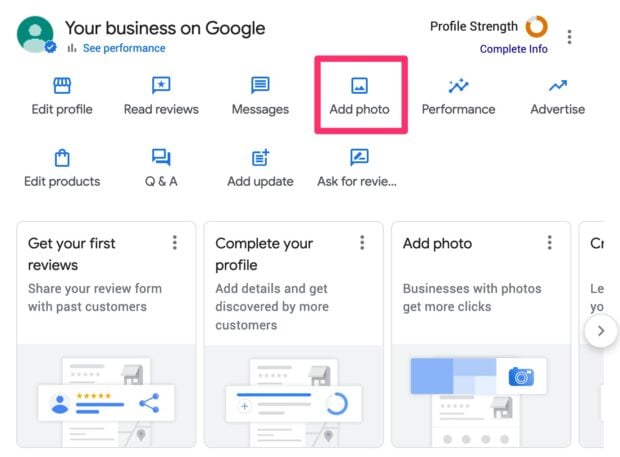Open options menu on Complete your profile card
The width and height of the screenshot is (620, 457).
(362, 243)
